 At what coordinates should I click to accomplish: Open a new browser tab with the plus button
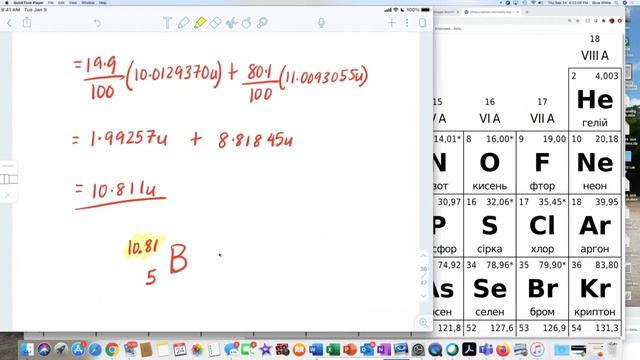pos(527,12)
